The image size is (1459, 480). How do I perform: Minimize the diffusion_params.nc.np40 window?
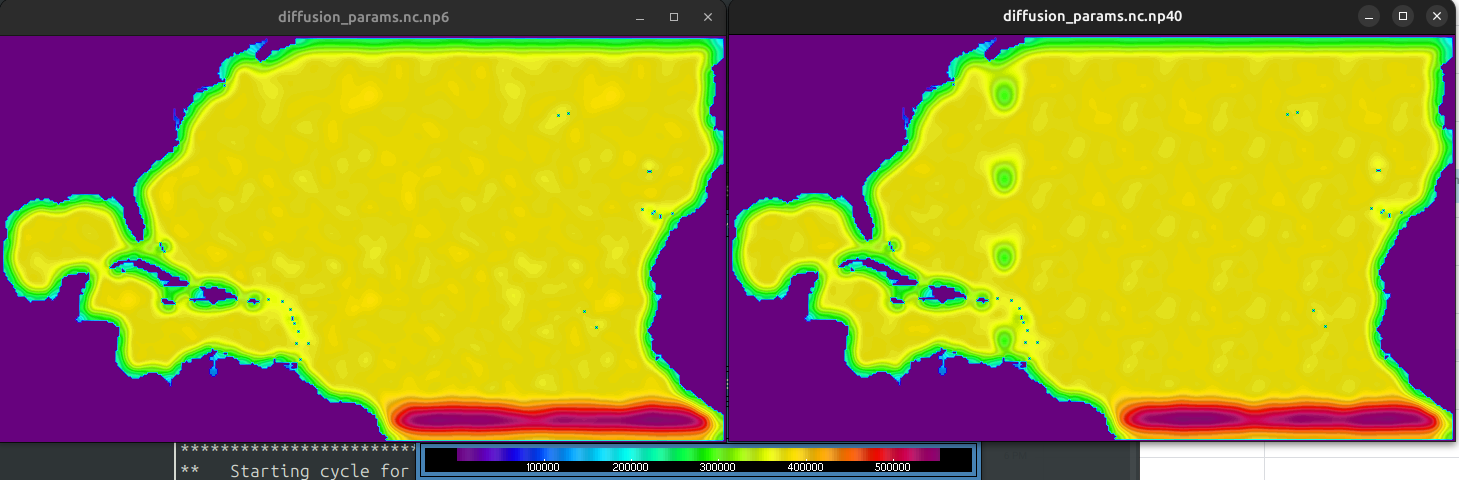(x=1371, y=16)
